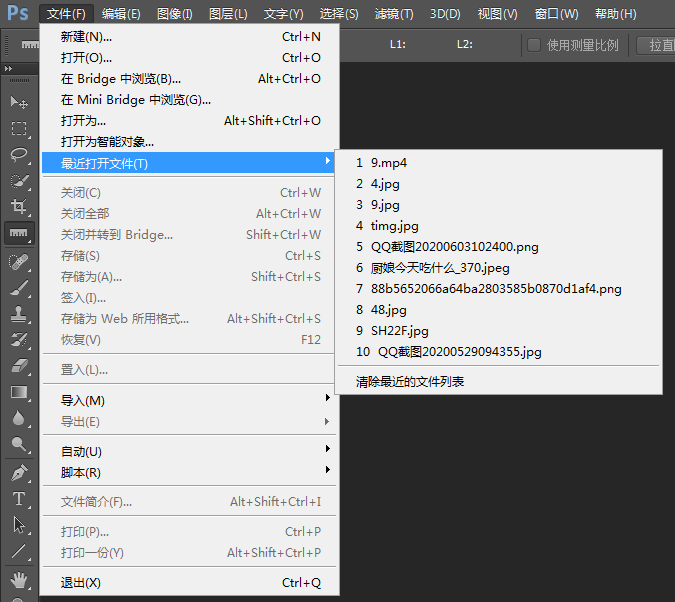Image resolution: width=675 pixels, height=602 pixels.
Task: Open recent file 9.mp4
Action: tap(499, 163)
